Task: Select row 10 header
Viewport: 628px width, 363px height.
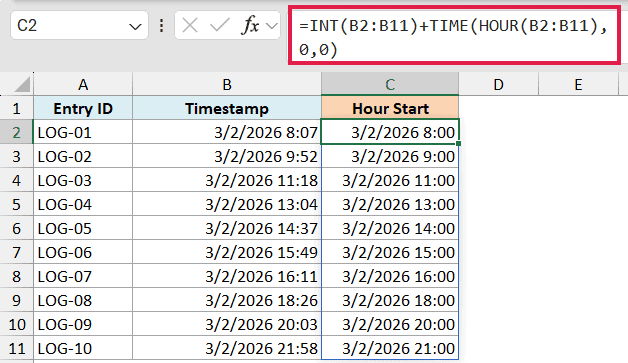Action: [x=16, y=325]
